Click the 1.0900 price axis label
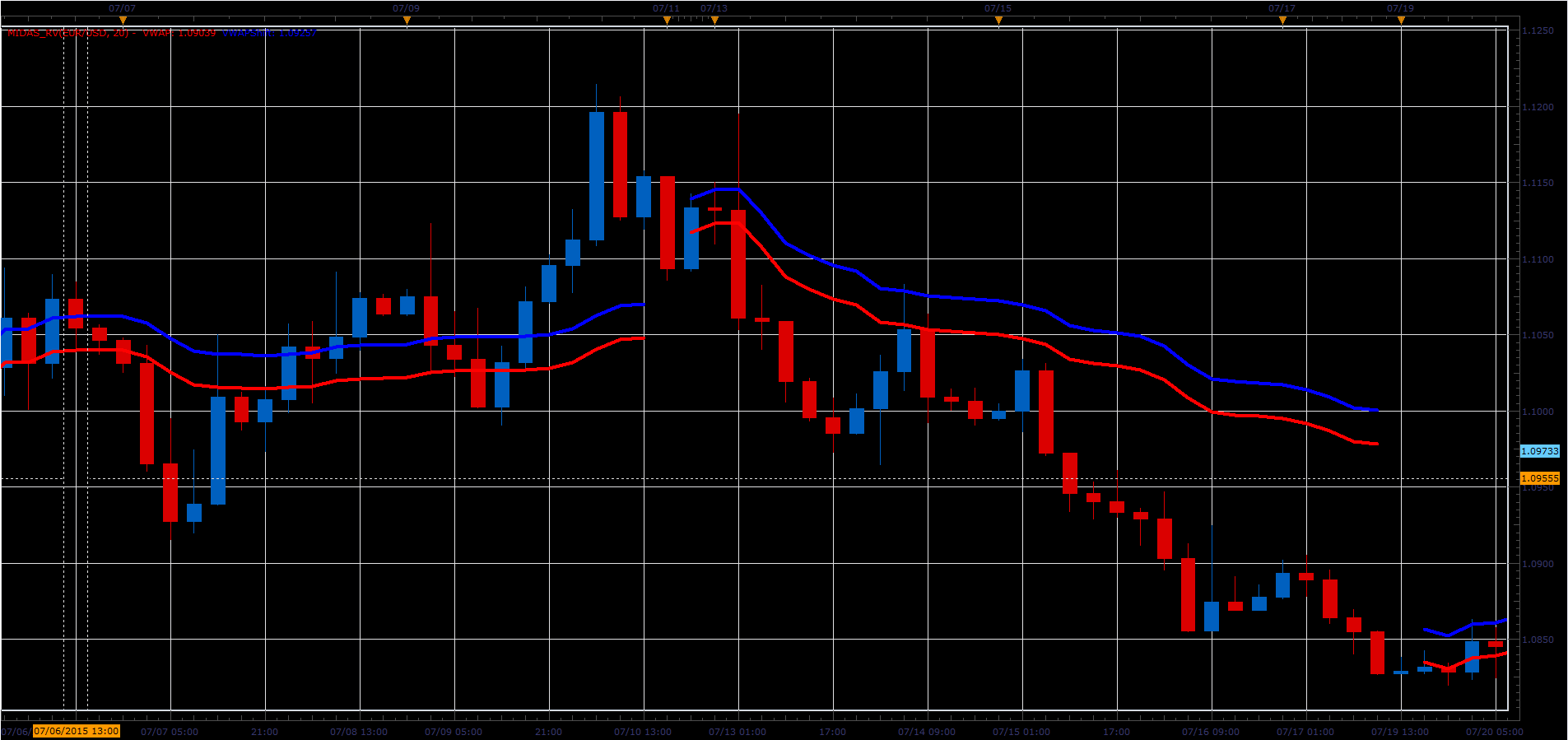 [x=1538, y=564]
